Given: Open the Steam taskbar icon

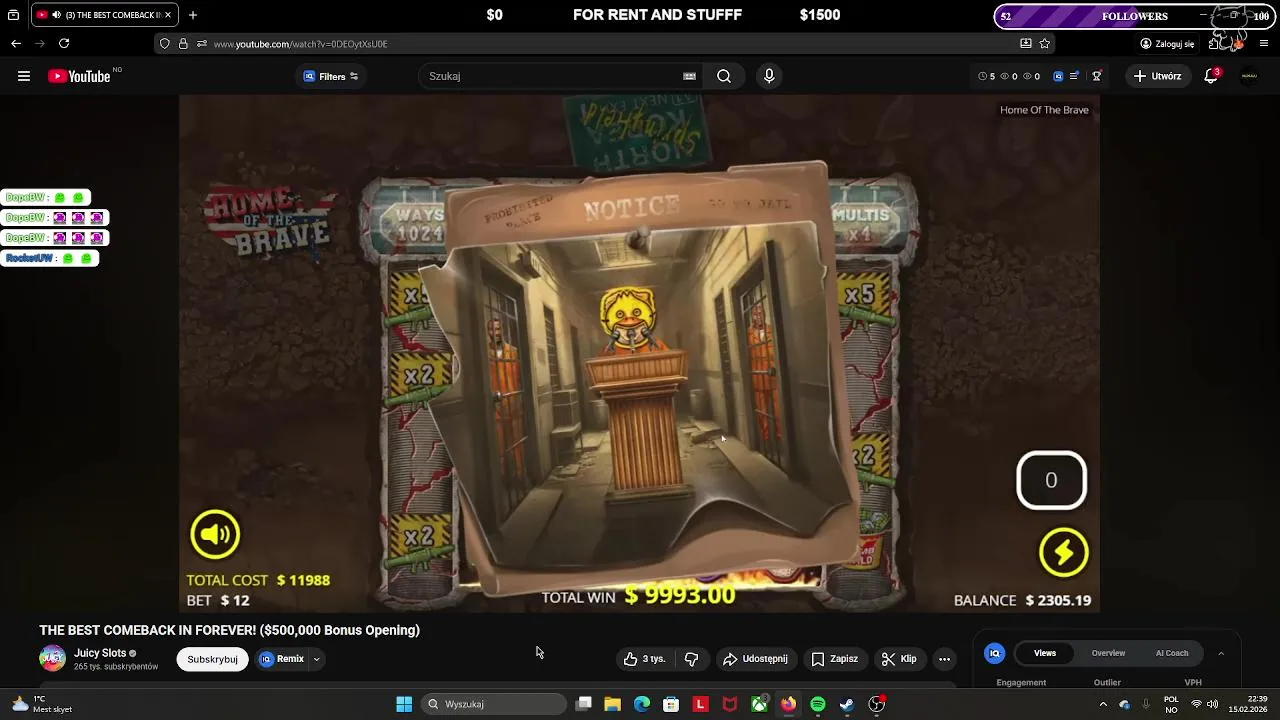Looking at the screenshot, I should pyautogui.click(x=847, y=704).
